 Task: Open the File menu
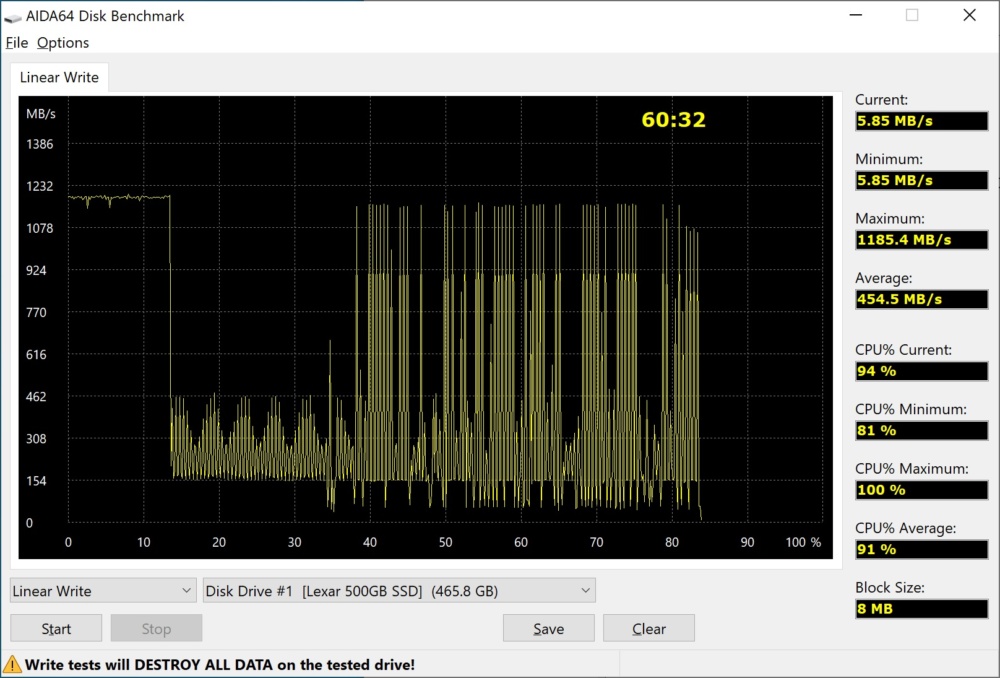point(17,43)
